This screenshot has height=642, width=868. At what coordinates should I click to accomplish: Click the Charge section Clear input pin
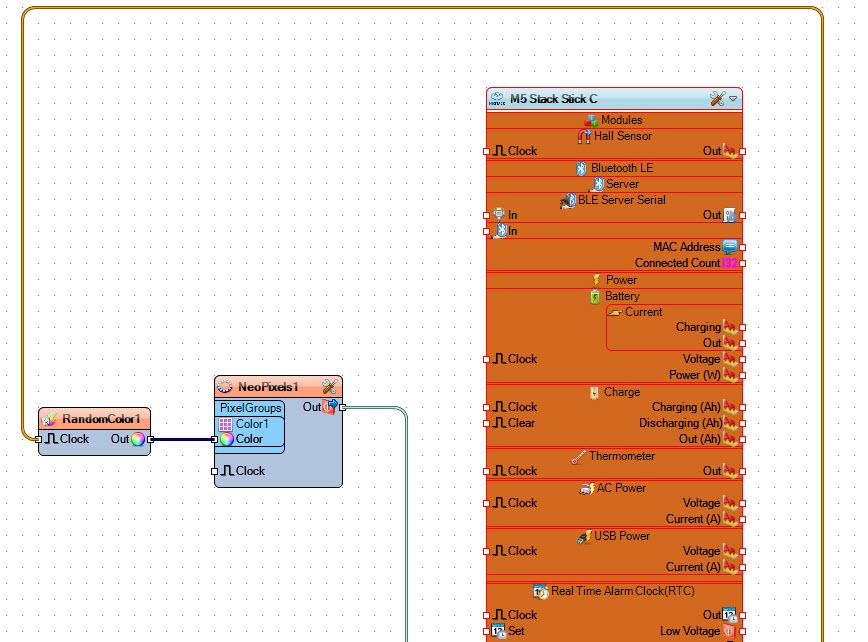[488, 423]
